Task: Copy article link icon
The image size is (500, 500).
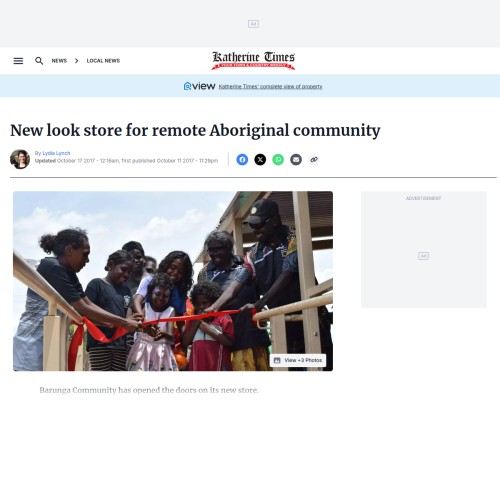Action: click(314, 160)
